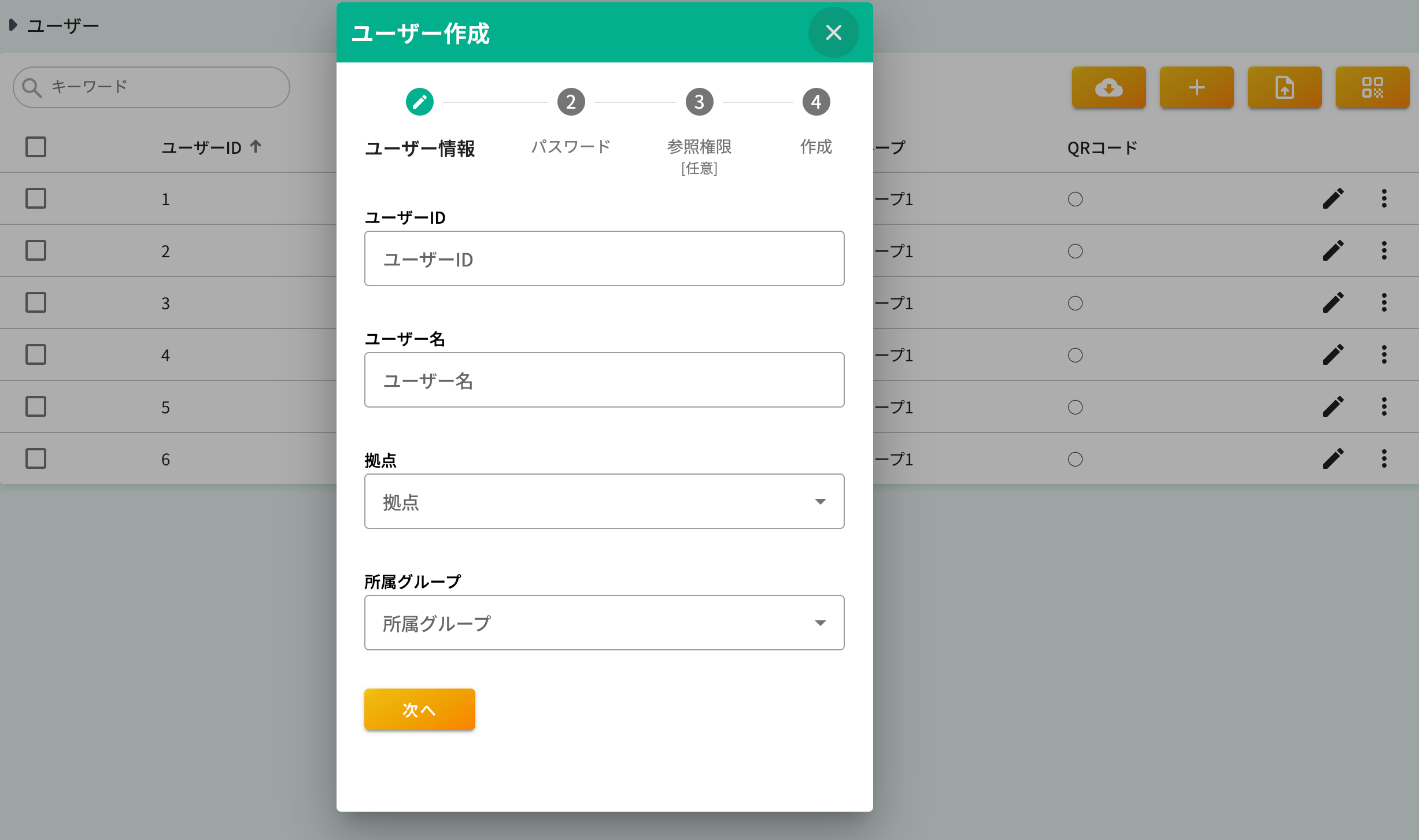Go to the パスワード step
The height and width of the screenshot is (840, 1419).
pos(571,101)
